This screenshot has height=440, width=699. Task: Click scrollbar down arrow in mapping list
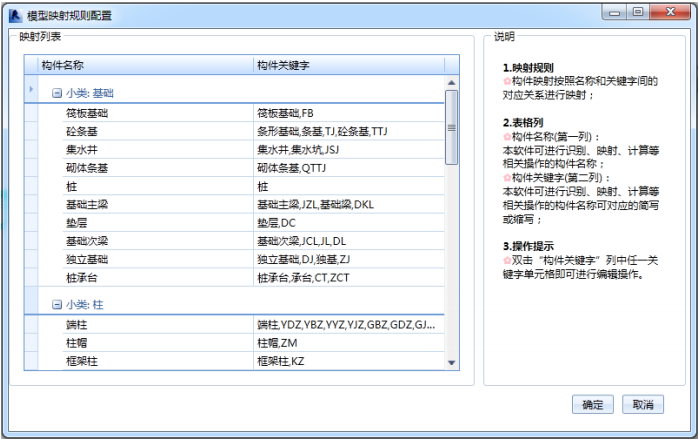point(452,363)
